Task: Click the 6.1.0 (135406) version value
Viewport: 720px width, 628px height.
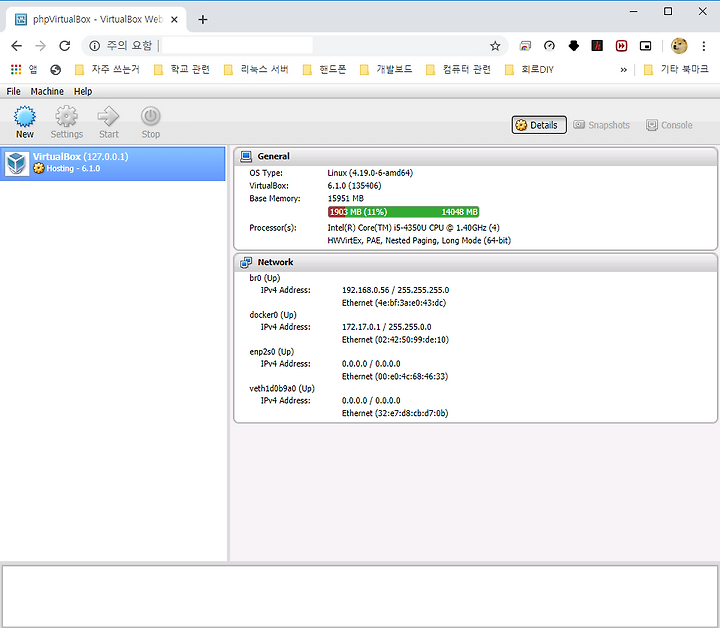Action: [354, 186]
